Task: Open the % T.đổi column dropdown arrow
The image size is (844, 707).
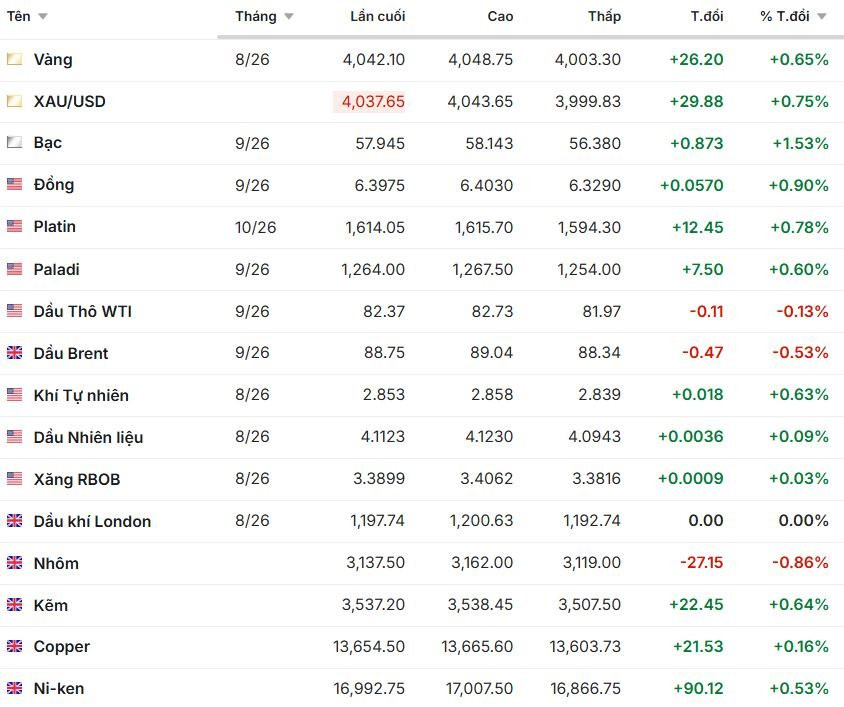Action: click(x=822, y=17)
